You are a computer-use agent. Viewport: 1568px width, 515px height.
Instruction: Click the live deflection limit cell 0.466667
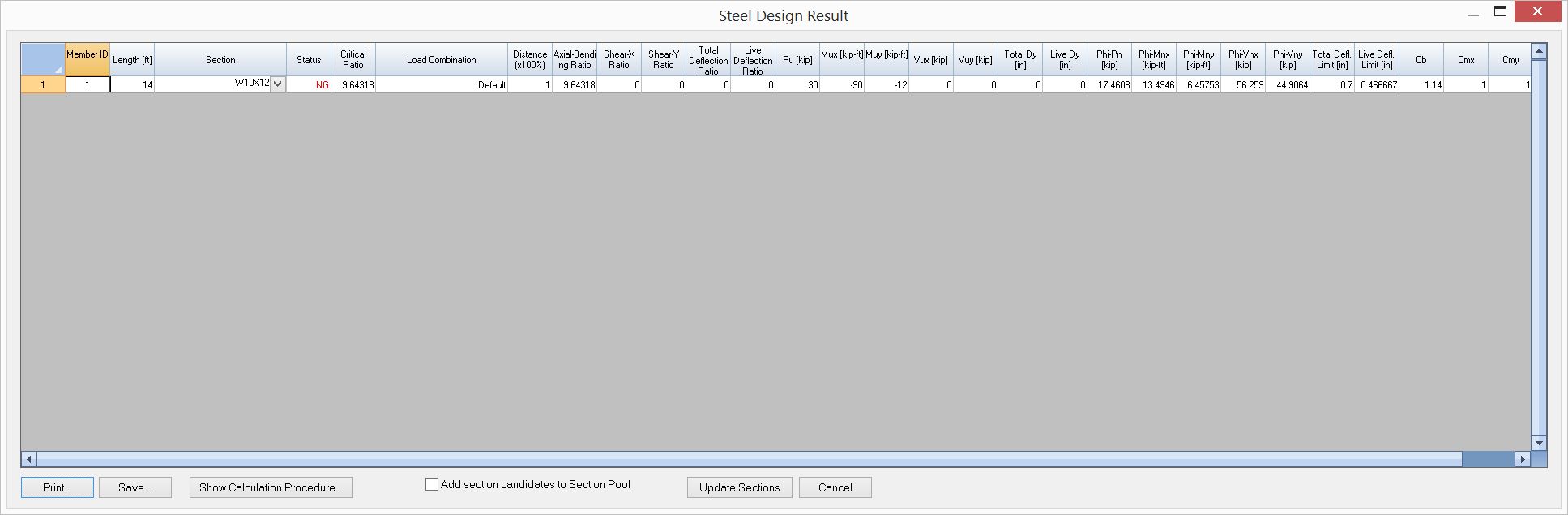1377,84
